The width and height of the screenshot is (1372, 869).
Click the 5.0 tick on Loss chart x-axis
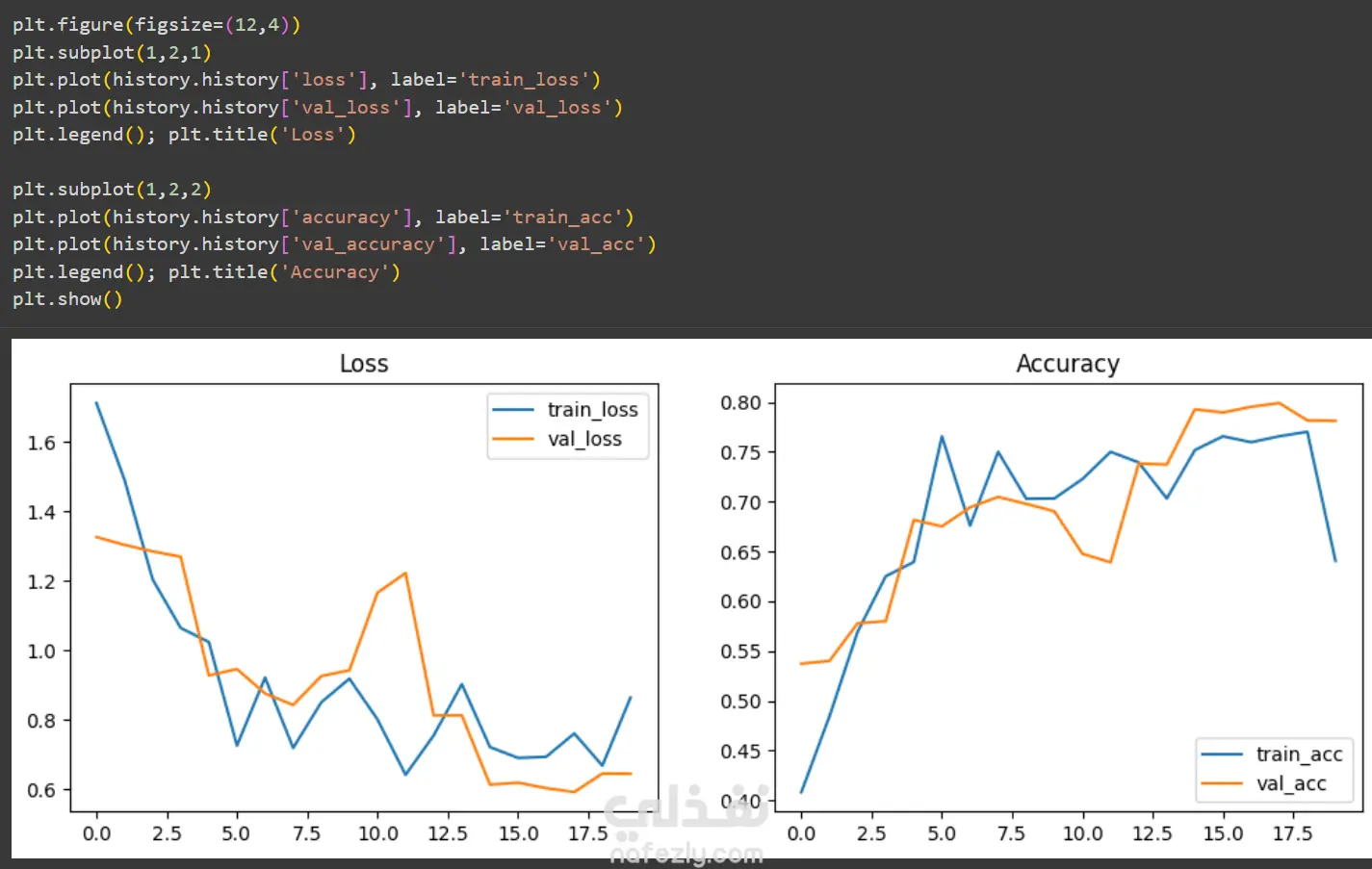coord(236,833)
